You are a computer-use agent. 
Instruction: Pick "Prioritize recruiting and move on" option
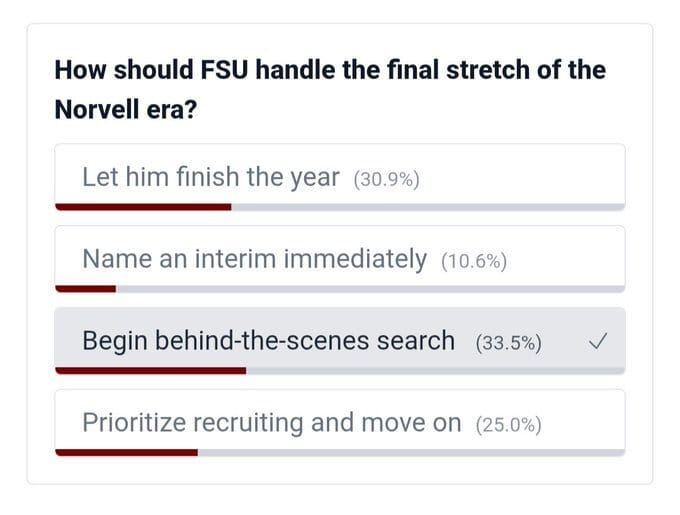pyautogui.click(x=271, y=423)
